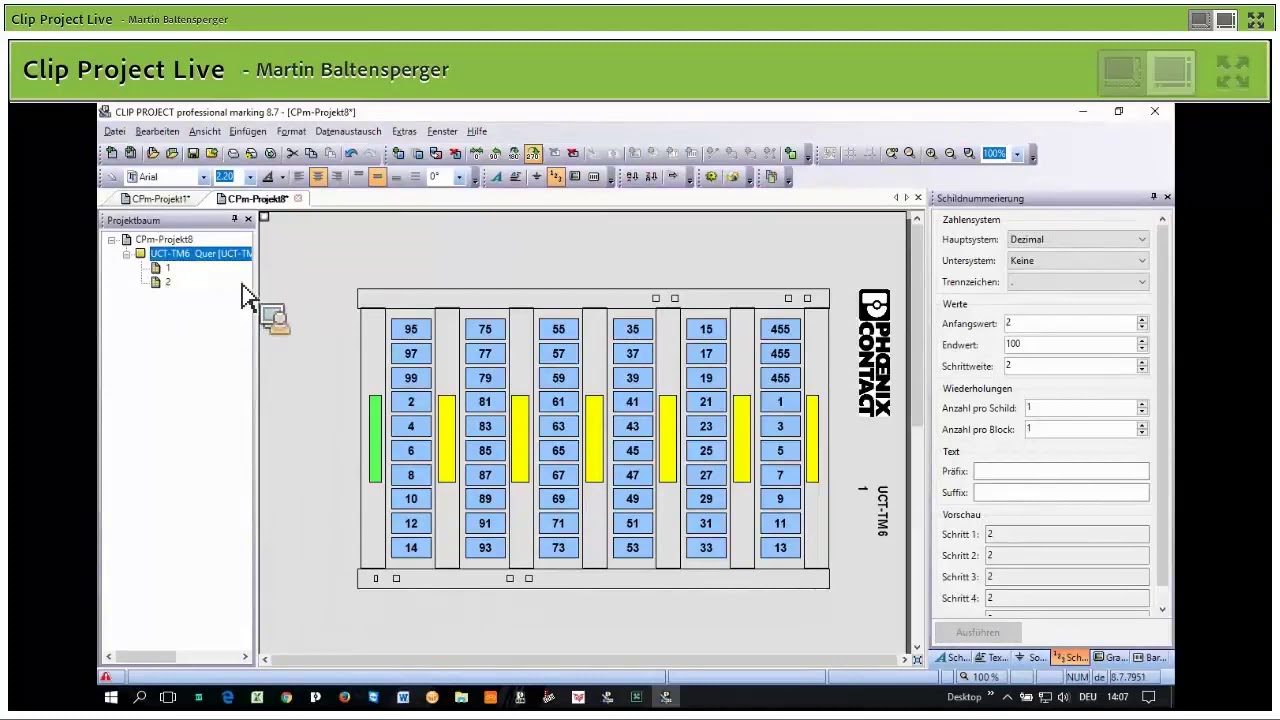This screenshot has height=720, width=1280.
Task: Open the font size 2.20 dropdown
Action: 251,177
